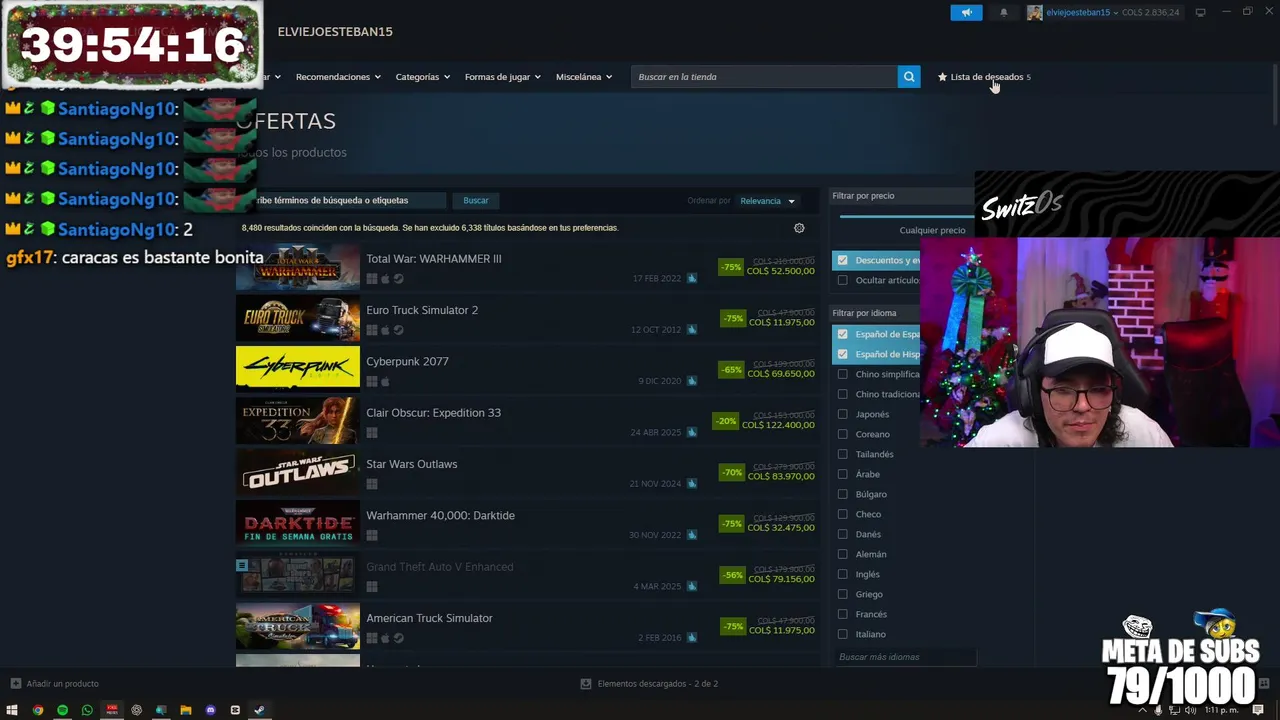Click the Steam taskbar icon

pos(259,710)
